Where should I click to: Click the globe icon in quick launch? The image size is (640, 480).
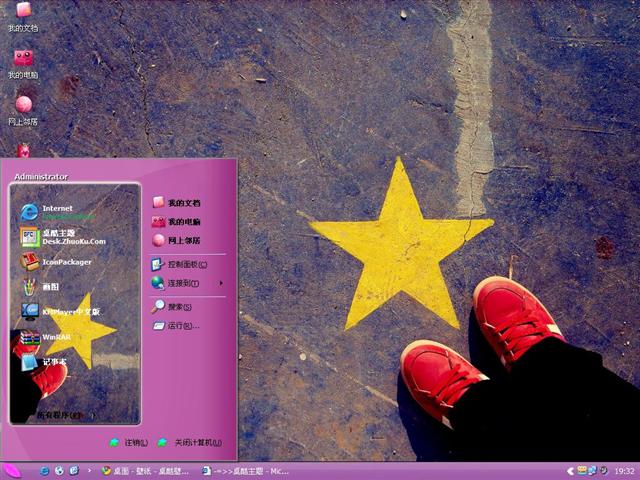click(59, 471)
